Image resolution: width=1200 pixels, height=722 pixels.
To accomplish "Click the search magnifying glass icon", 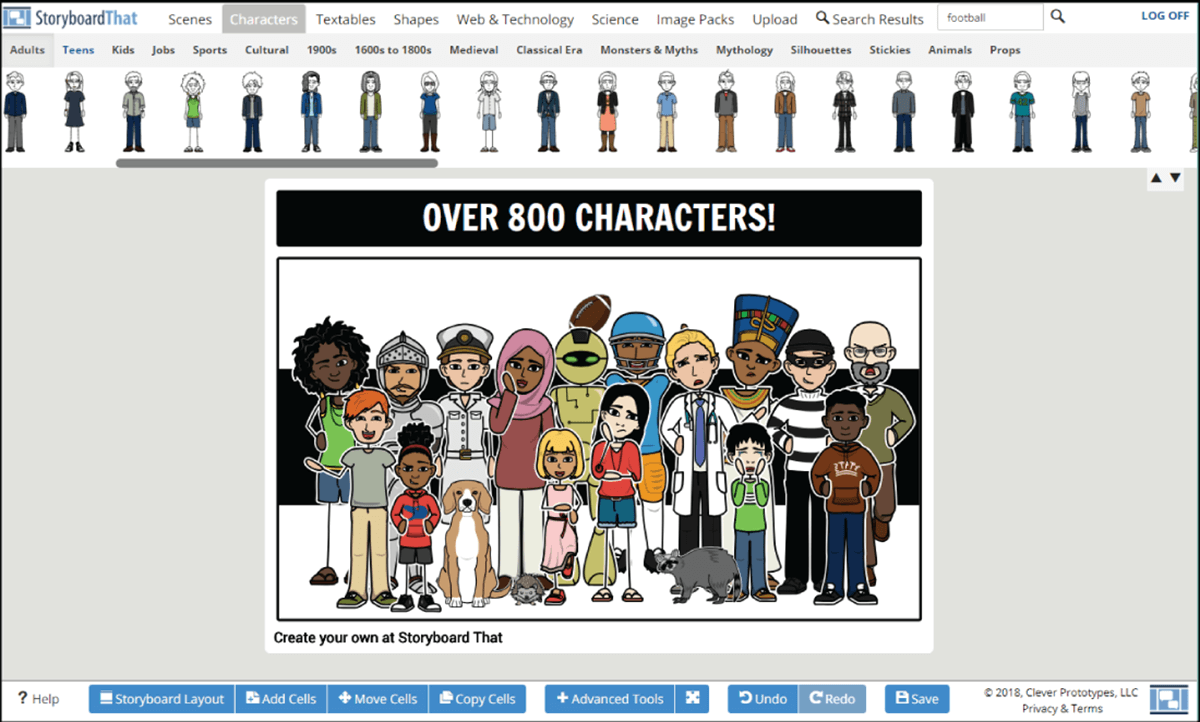I will 1058,17.
